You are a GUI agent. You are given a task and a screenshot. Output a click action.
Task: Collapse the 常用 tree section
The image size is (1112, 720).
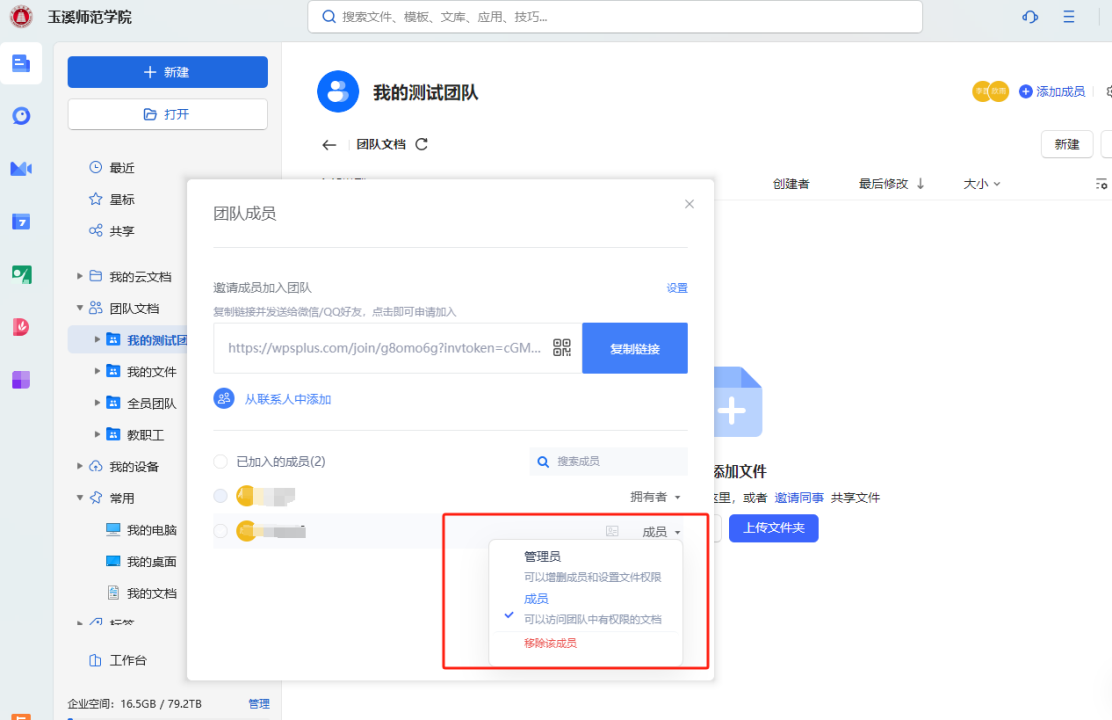point(80,498)
